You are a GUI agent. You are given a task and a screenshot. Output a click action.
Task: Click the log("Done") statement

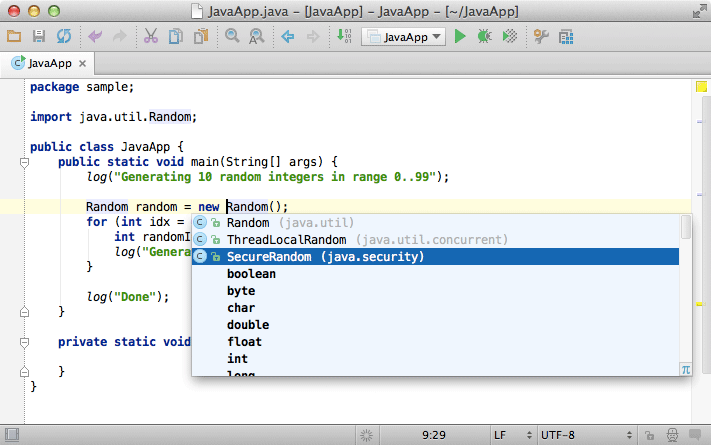click(x=128, y=297)
